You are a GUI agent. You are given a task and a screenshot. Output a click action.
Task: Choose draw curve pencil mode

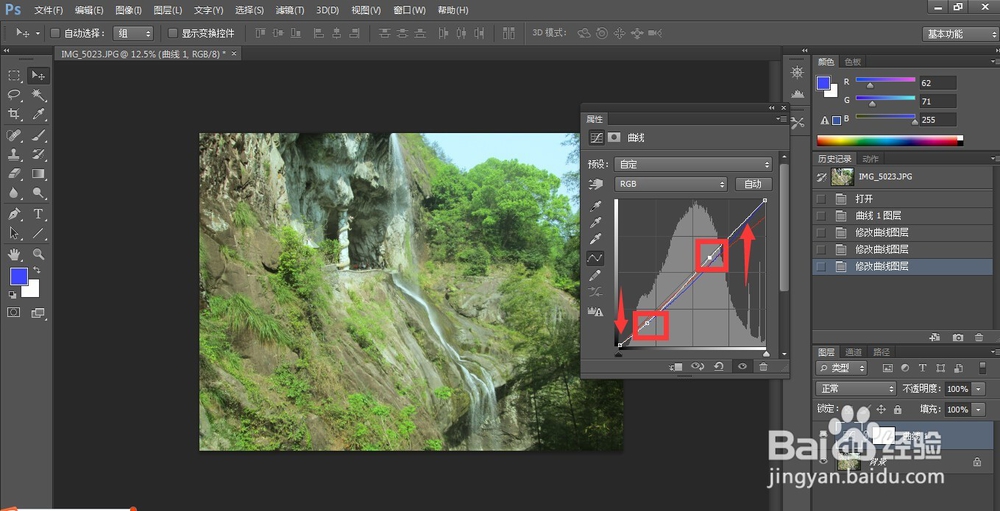pos(596,275)
